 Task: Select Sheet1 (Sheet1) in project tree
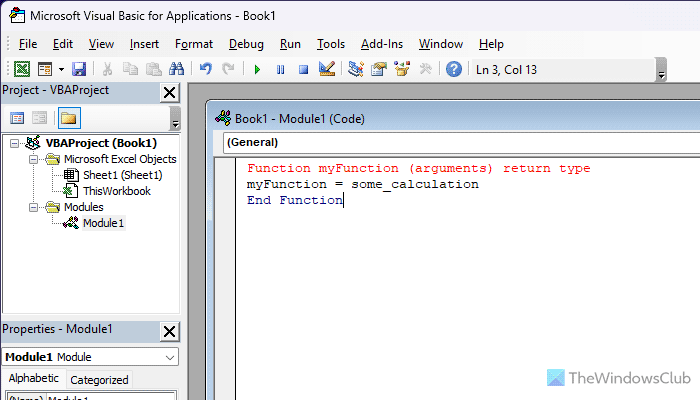click(123, 175)
